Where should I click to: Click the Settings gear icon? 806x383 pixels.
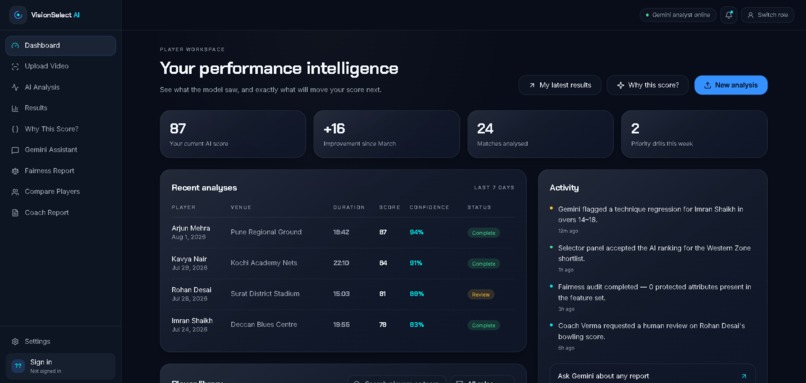click(x=15, y=341)
